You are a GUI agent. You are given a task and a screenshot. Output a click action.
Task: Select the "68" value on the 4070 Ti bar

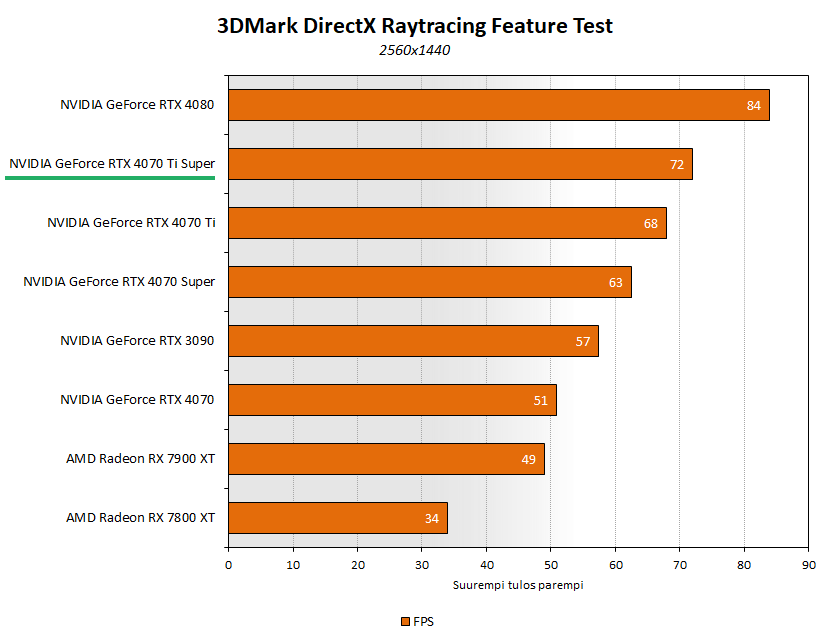(651, 224)
